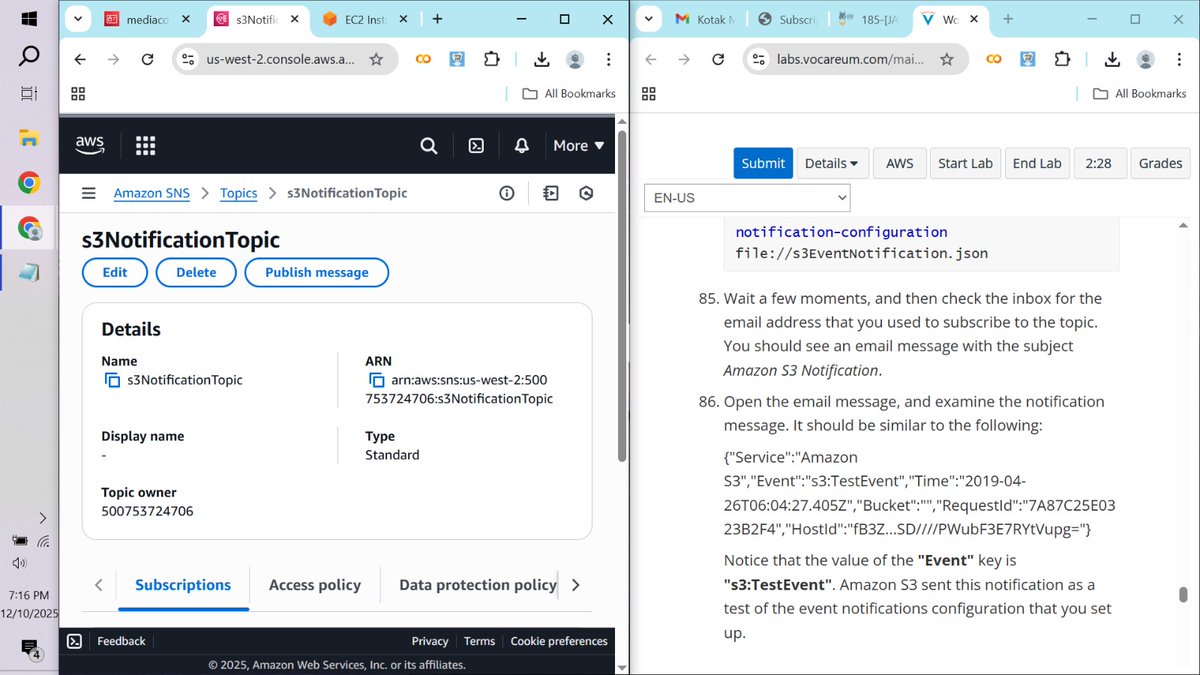This screenshot has width=1200, height=675.
Task: Open the info panel icon beside breadcrumbs
Action: coord(507,193)
